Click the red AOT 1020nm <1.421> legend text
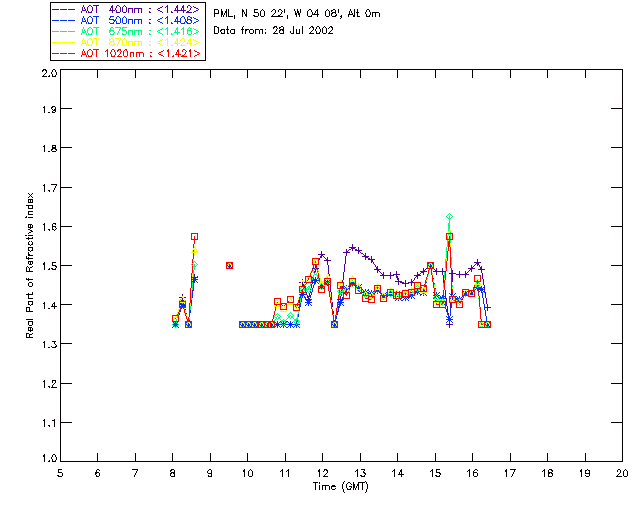The height and width of the screenshot is (512, 640). click(x=140, y=53)
